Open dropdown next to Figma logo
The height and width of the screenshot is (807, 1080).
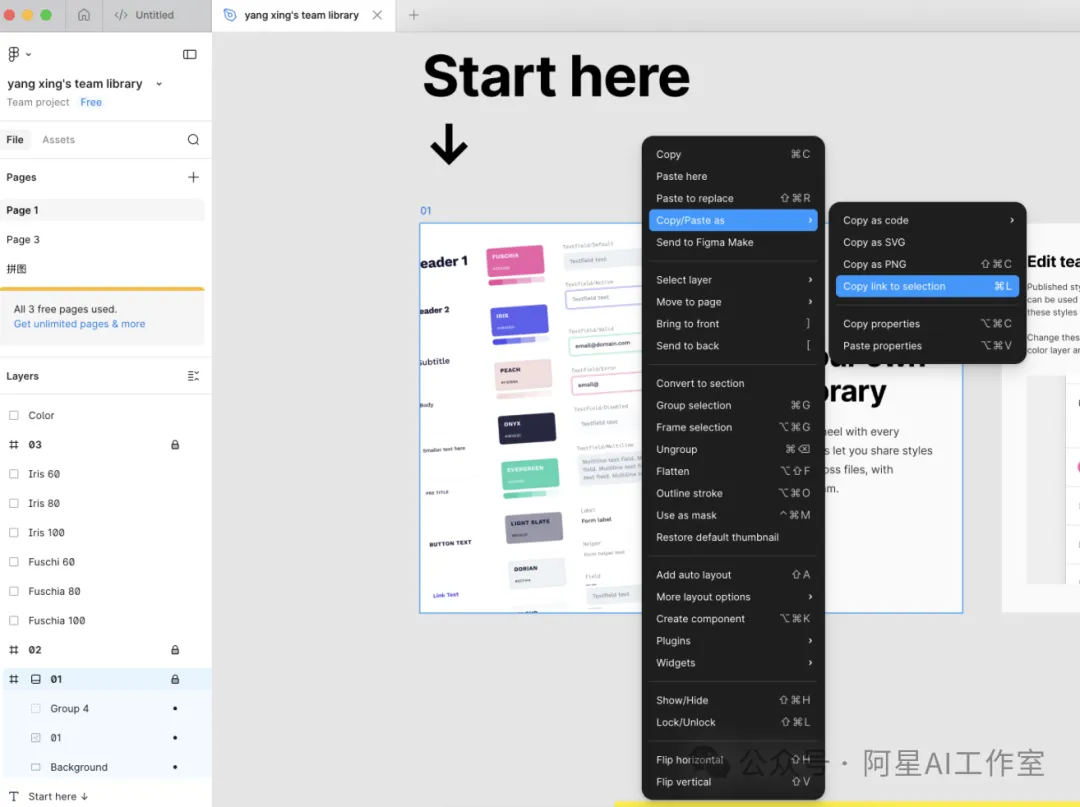pos(28,54)
